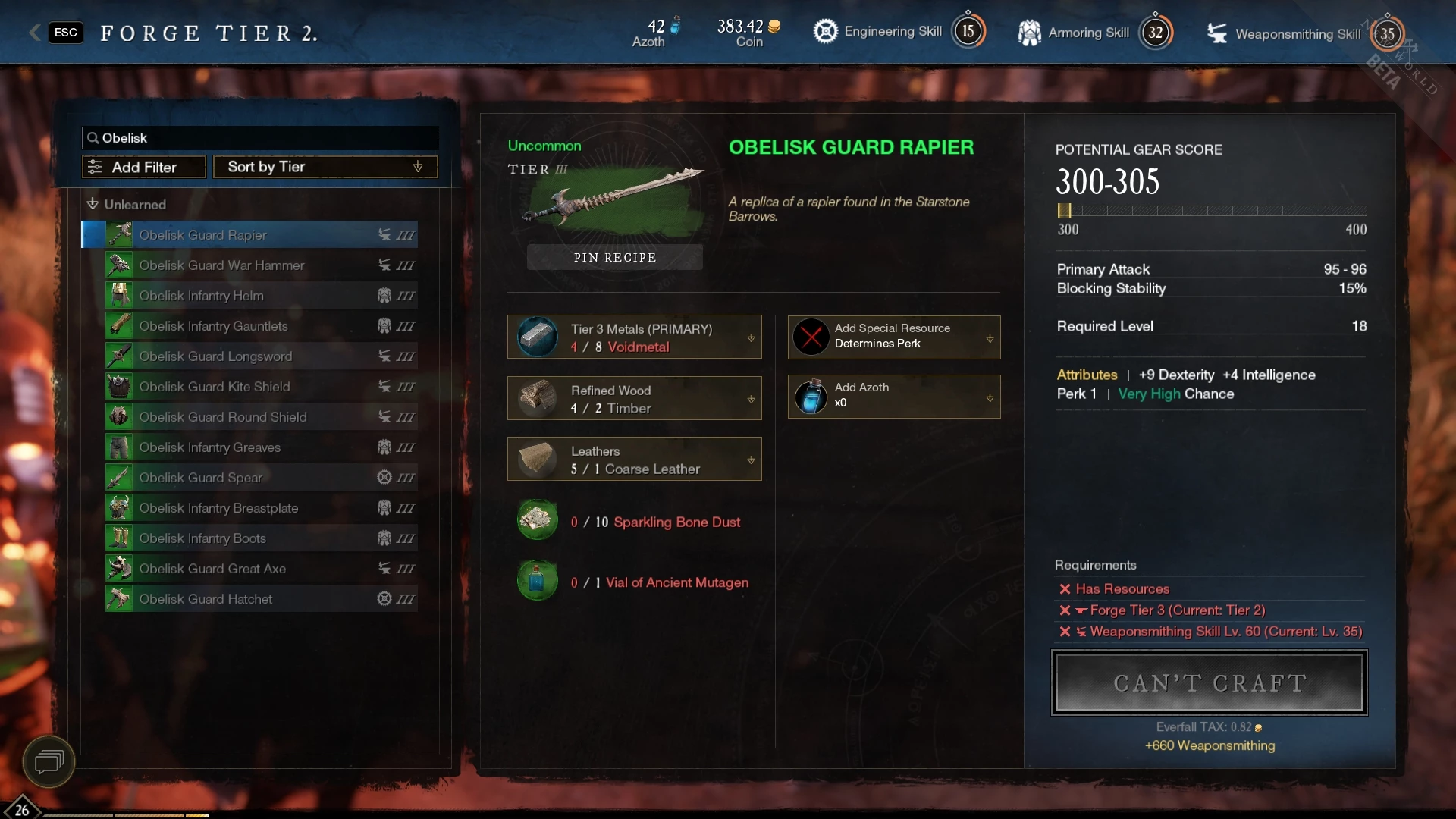The image size is (1456, 819).
Task: Click the Add Filter button
Action: [144, 167]
